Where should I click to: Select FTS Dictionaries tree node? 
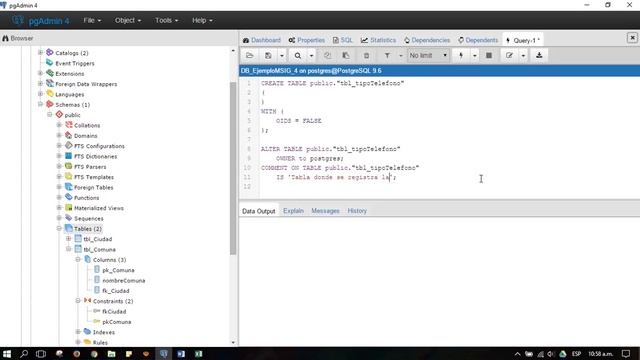click(95, 156)
